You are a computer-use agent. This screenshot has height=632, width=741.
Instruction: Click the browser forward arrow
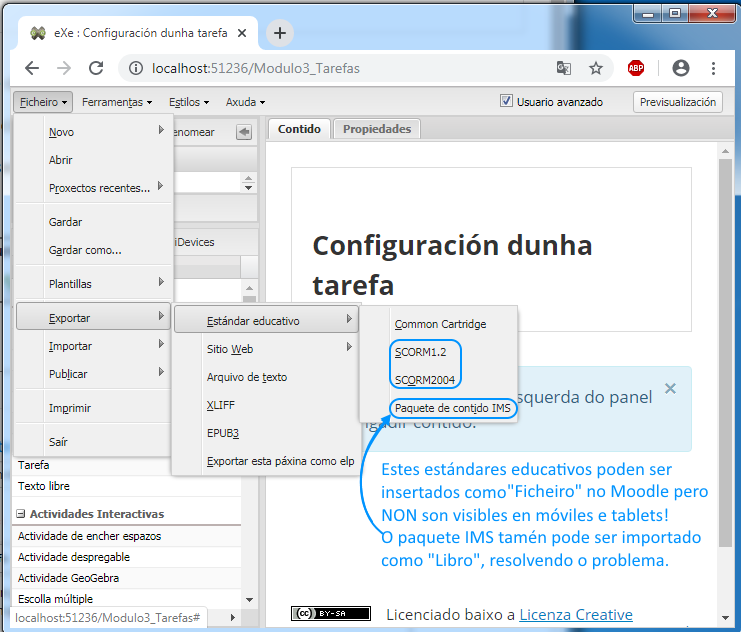(x=64, y=69)
